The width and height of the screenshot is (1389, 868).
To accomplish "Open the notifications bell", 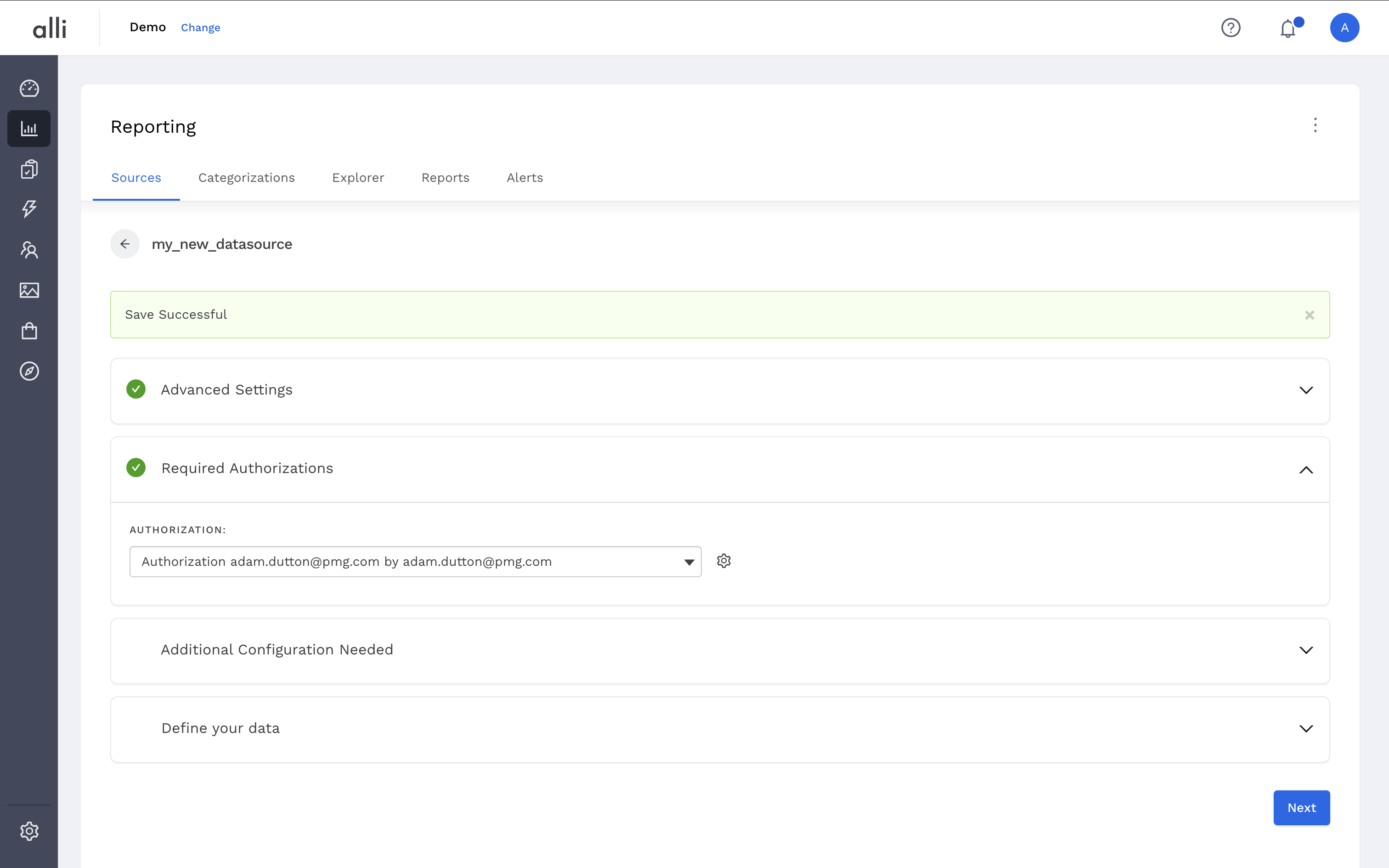I will 1288,28.
